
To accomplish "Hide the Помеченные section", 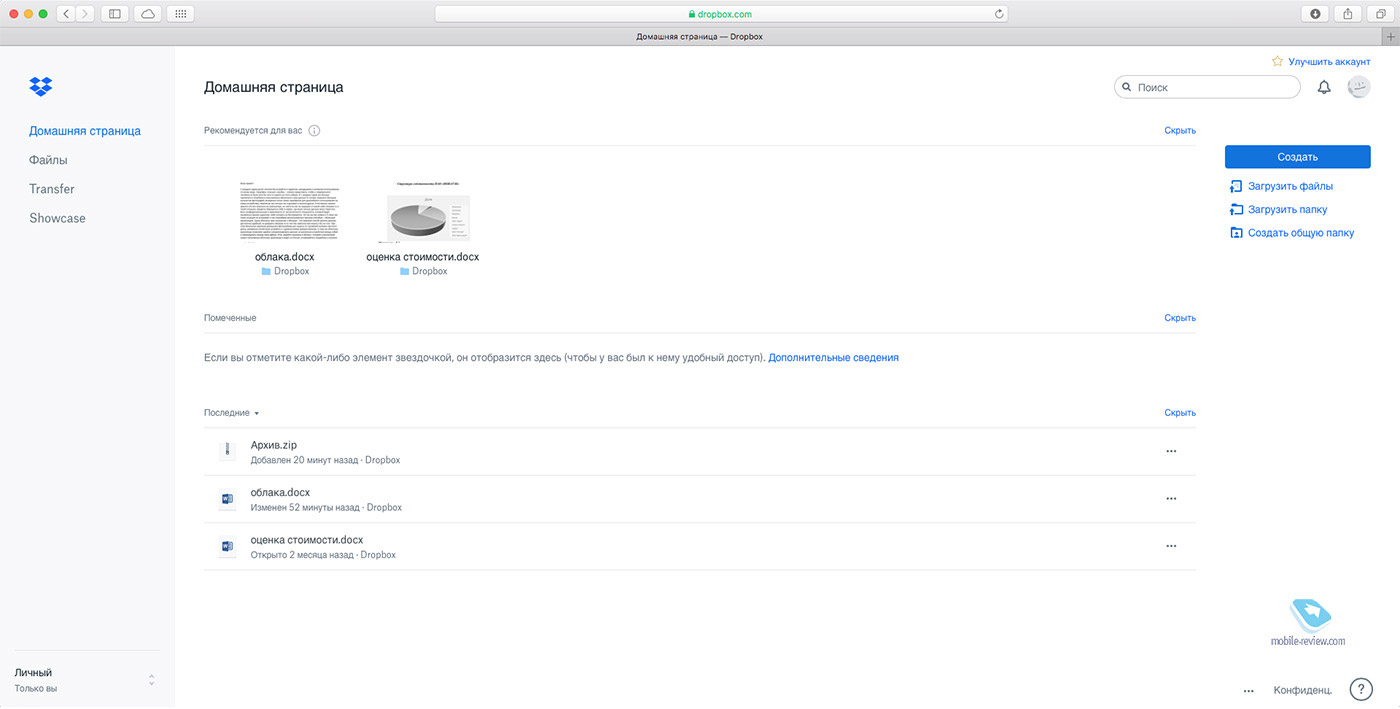I will [1180, 318].
